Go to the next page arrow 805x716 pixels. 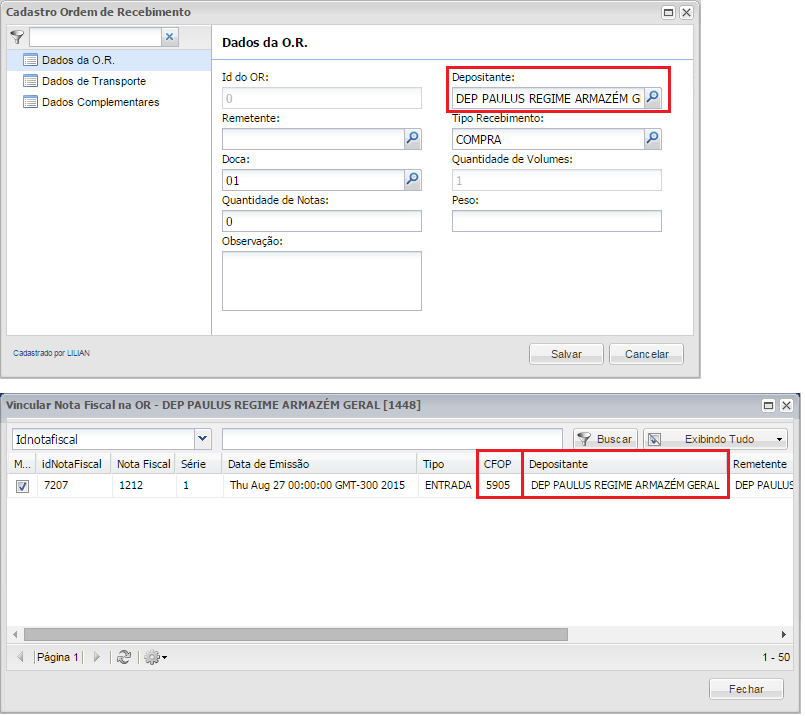(97, 656)
